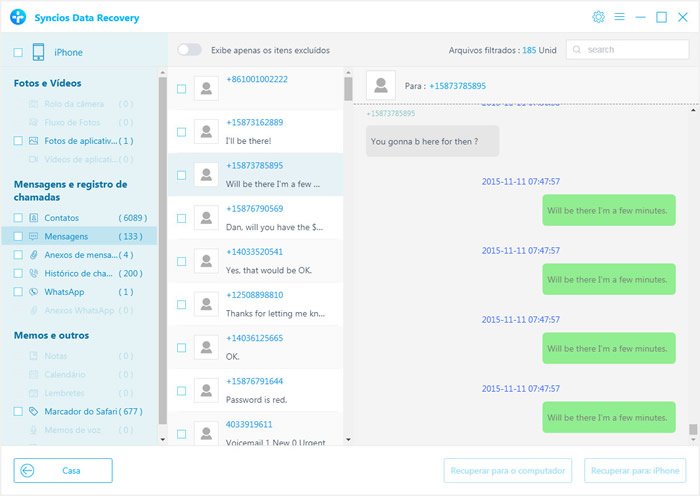Click the recipient avatar beside Para
Image resolution: width=700 pixels, height=496 pixels.
pos(381,85)
